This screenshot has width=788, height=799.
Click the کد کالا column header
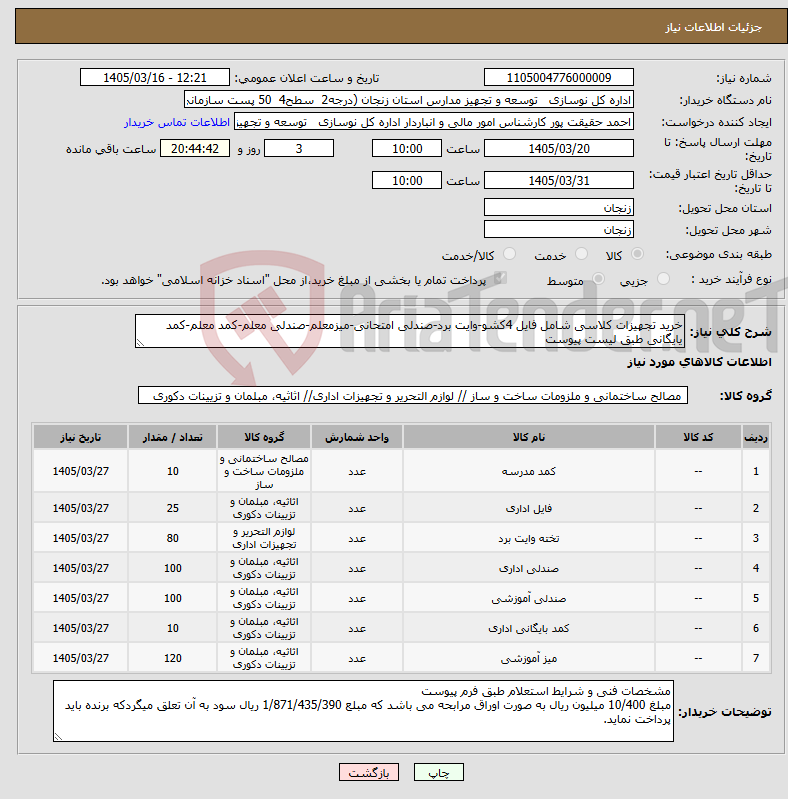click(698, 437)
